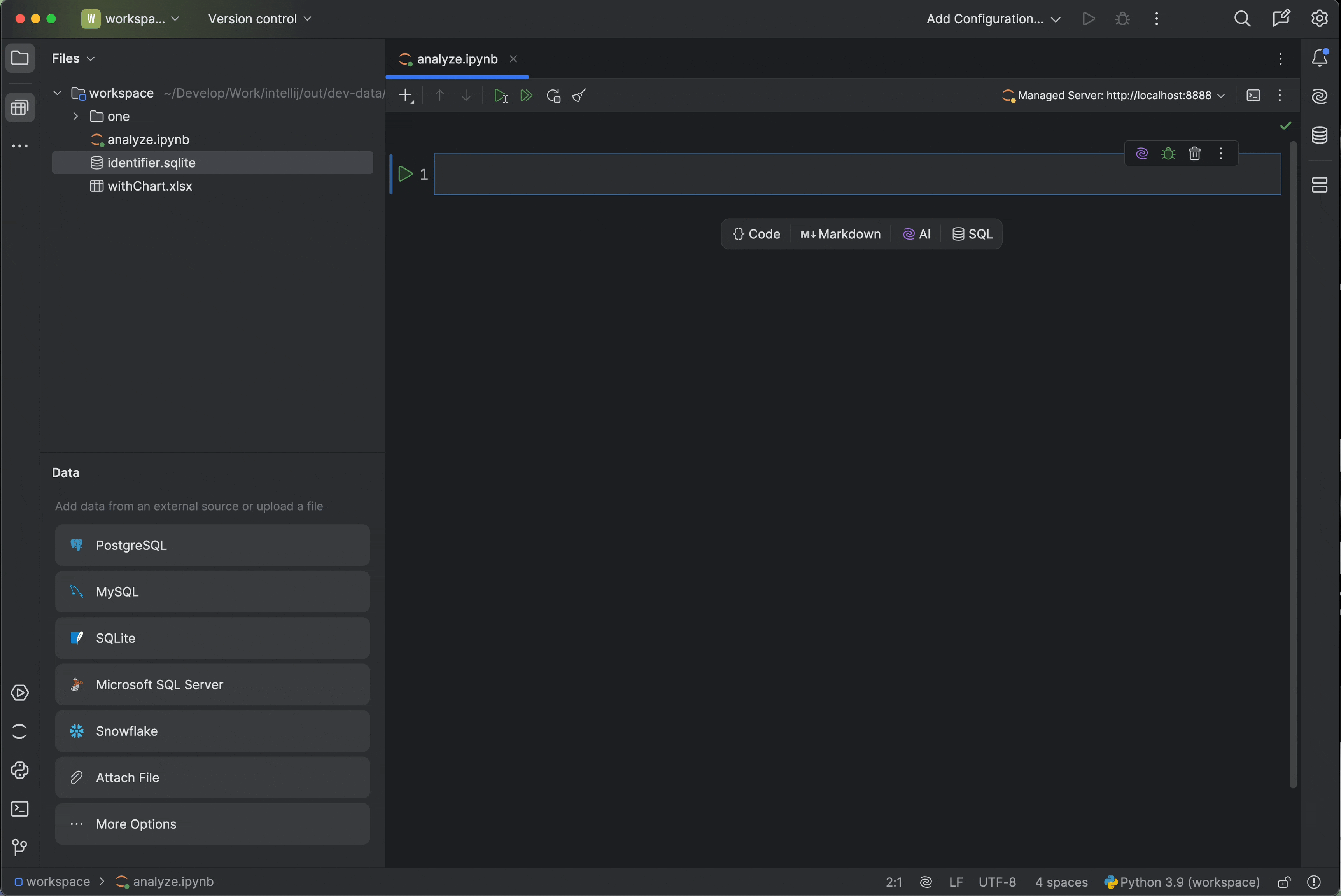
Task: Expand the Managed Server dropdown
Action: 1222,95
